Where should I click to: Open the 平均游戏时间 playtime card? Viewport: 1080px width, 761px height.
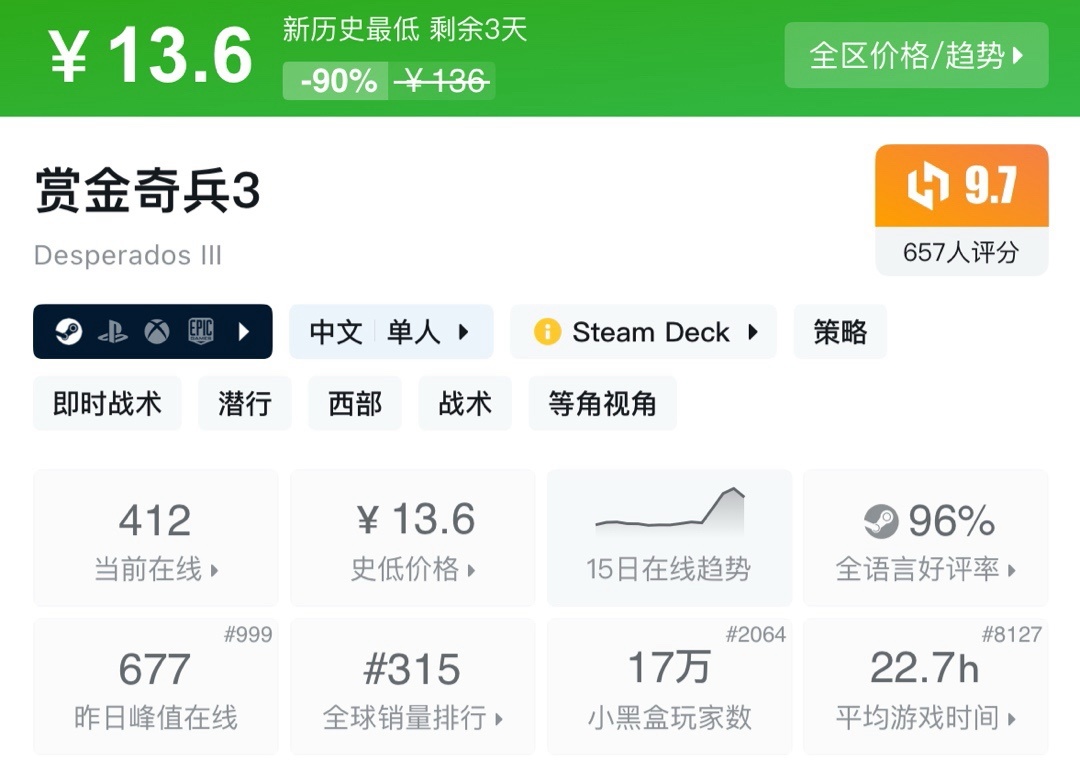pos(926,687)
